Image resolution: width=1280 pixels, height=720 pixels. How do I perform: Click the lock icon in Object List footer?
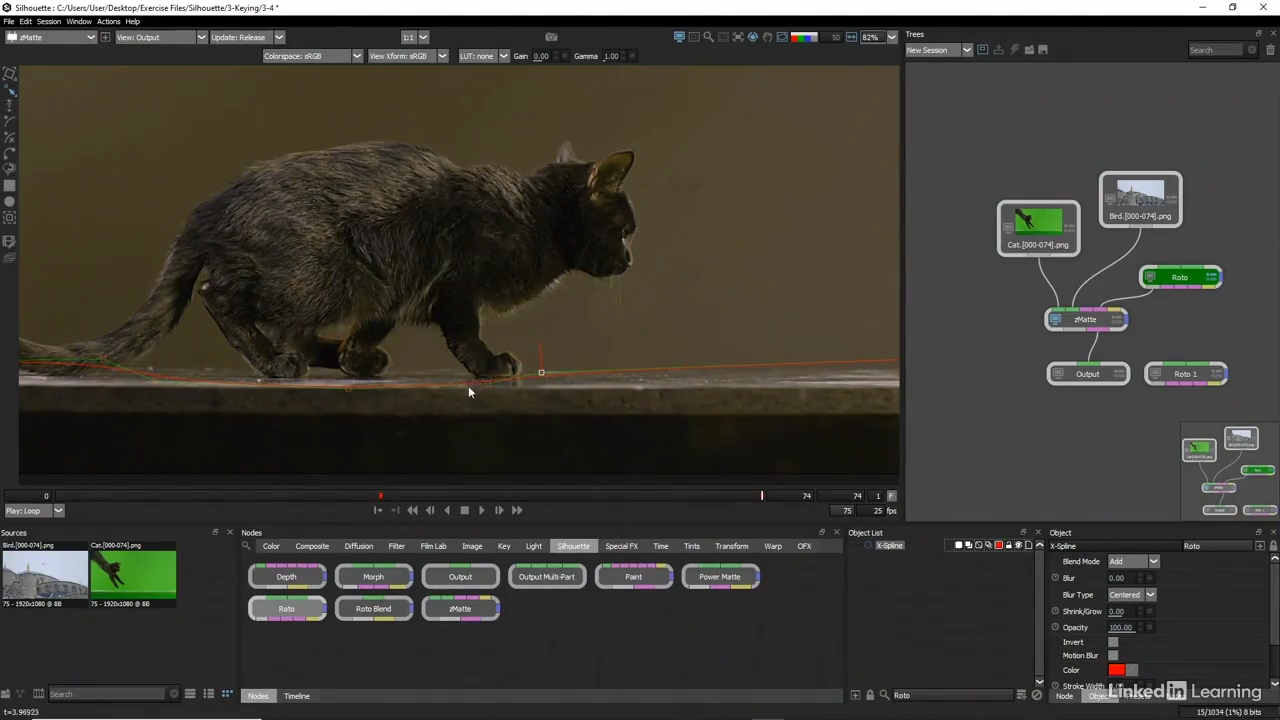click(870, 695)
